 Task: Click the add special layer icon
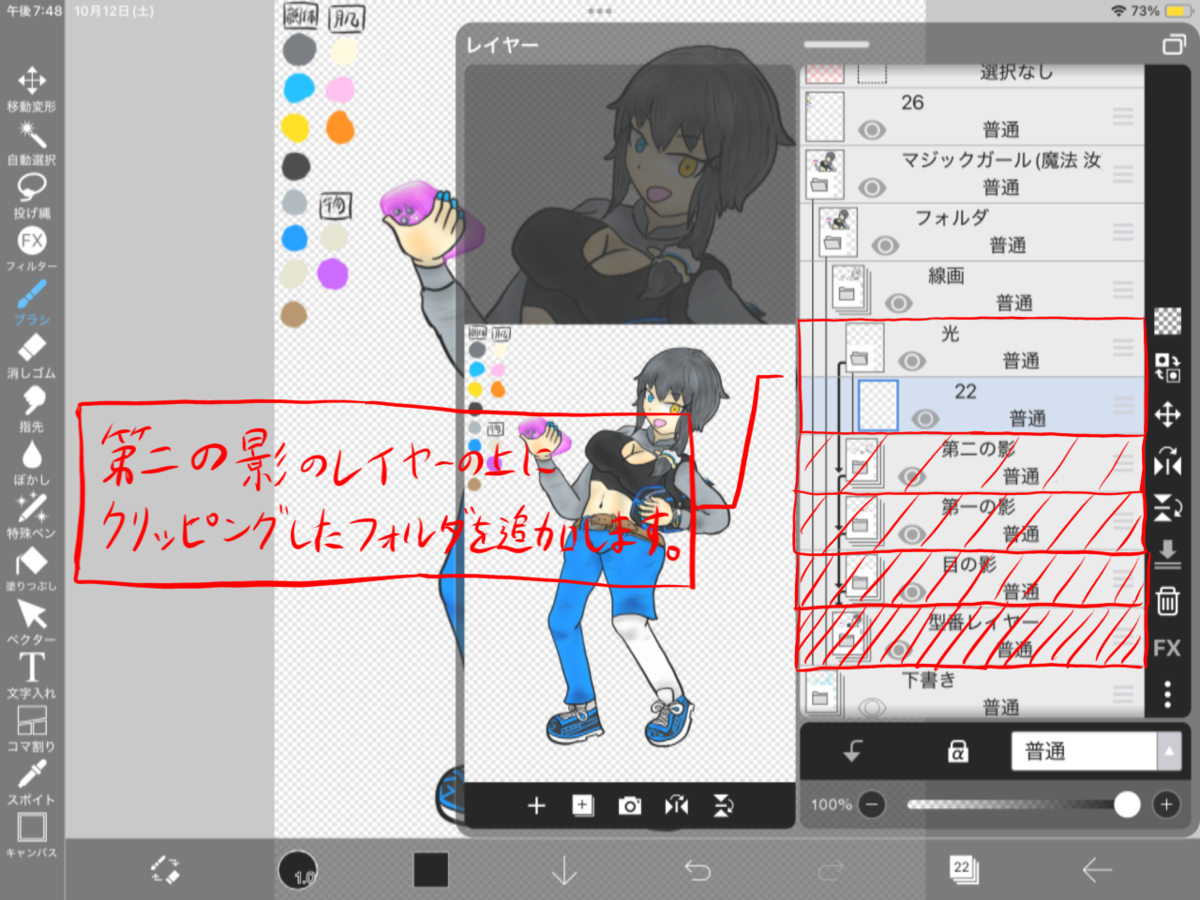[582, 806]
